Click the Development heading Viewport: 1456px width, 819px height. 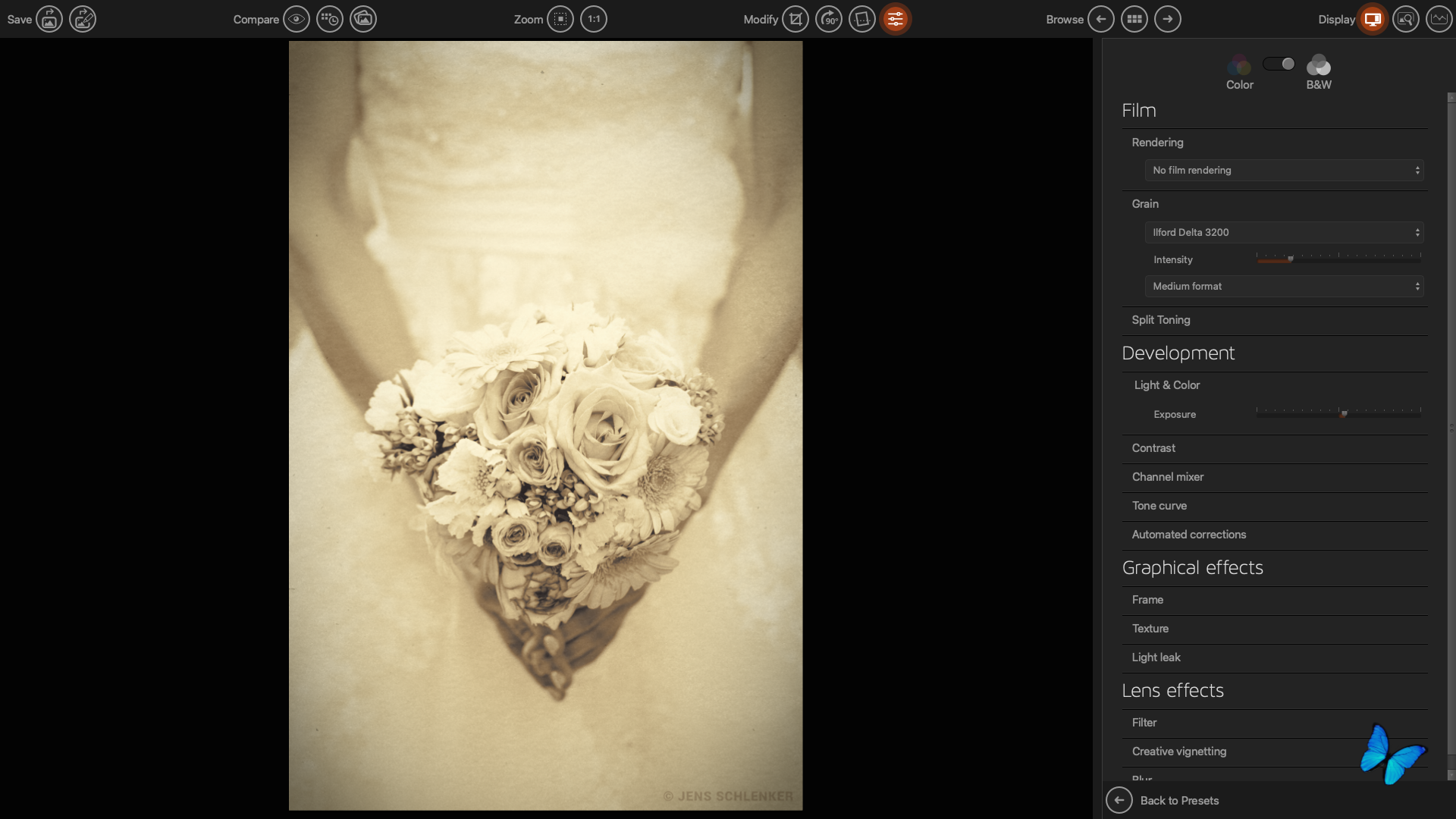pyautogui.click(x=1178, y=353)
